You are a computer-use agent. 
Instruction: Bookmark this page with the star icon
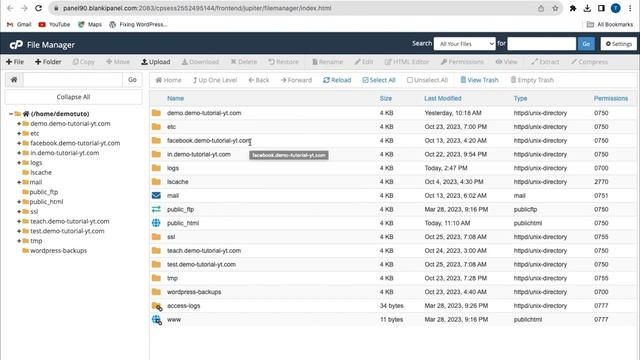point(555,8)
